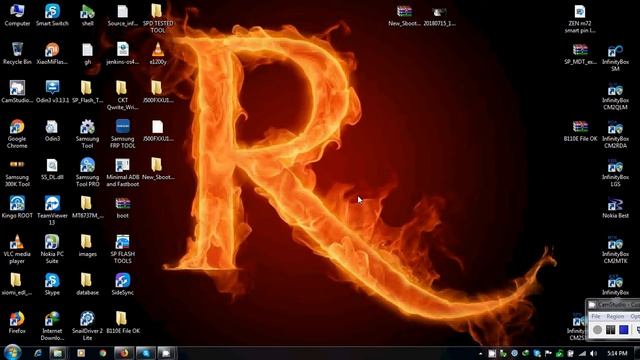Open Windows Explorer from the taskbar
The width and height of the screenshot is (640, 360).
pyautogui.click(x=58, y=353)
